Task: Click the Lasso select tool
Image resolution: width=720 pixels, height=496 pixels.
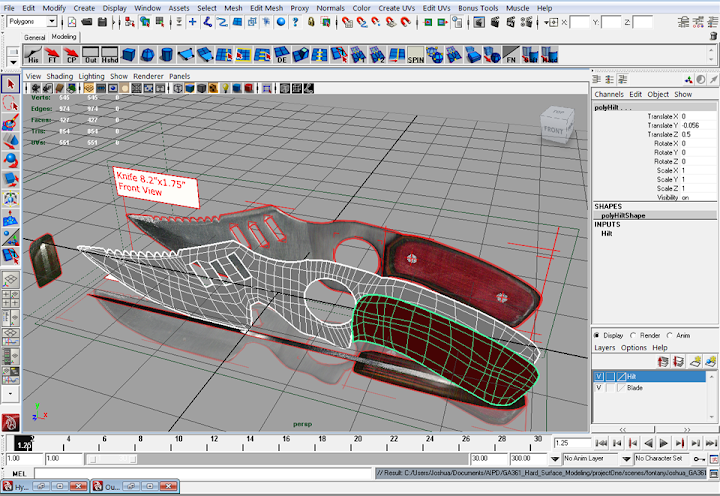Action: 11,103
